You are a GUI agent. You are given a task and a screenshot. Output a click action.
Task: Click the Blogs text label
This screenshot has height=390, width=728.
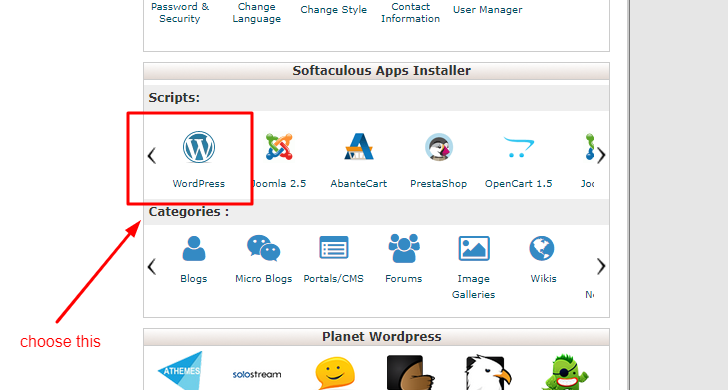pyautogui.click(x=194, y=279)
